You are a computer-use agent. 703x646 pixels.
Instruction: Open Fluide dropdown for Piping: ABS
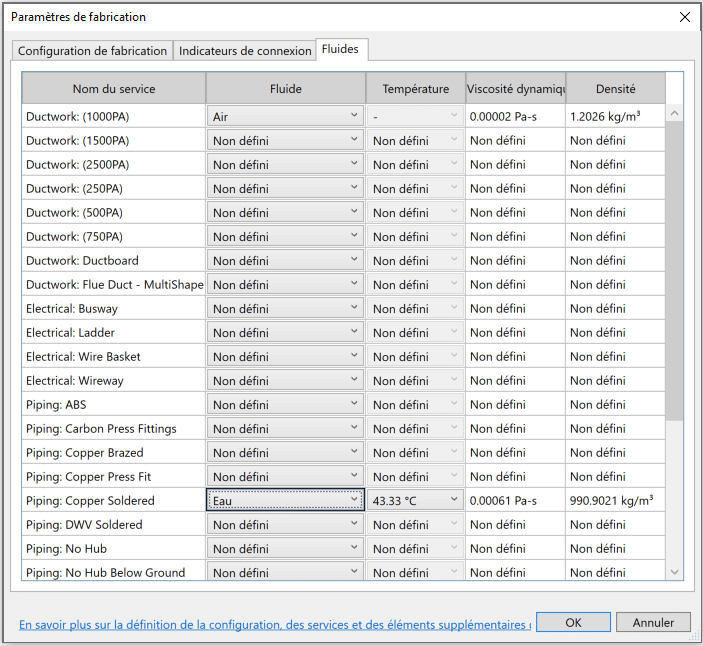coord(285,405)
